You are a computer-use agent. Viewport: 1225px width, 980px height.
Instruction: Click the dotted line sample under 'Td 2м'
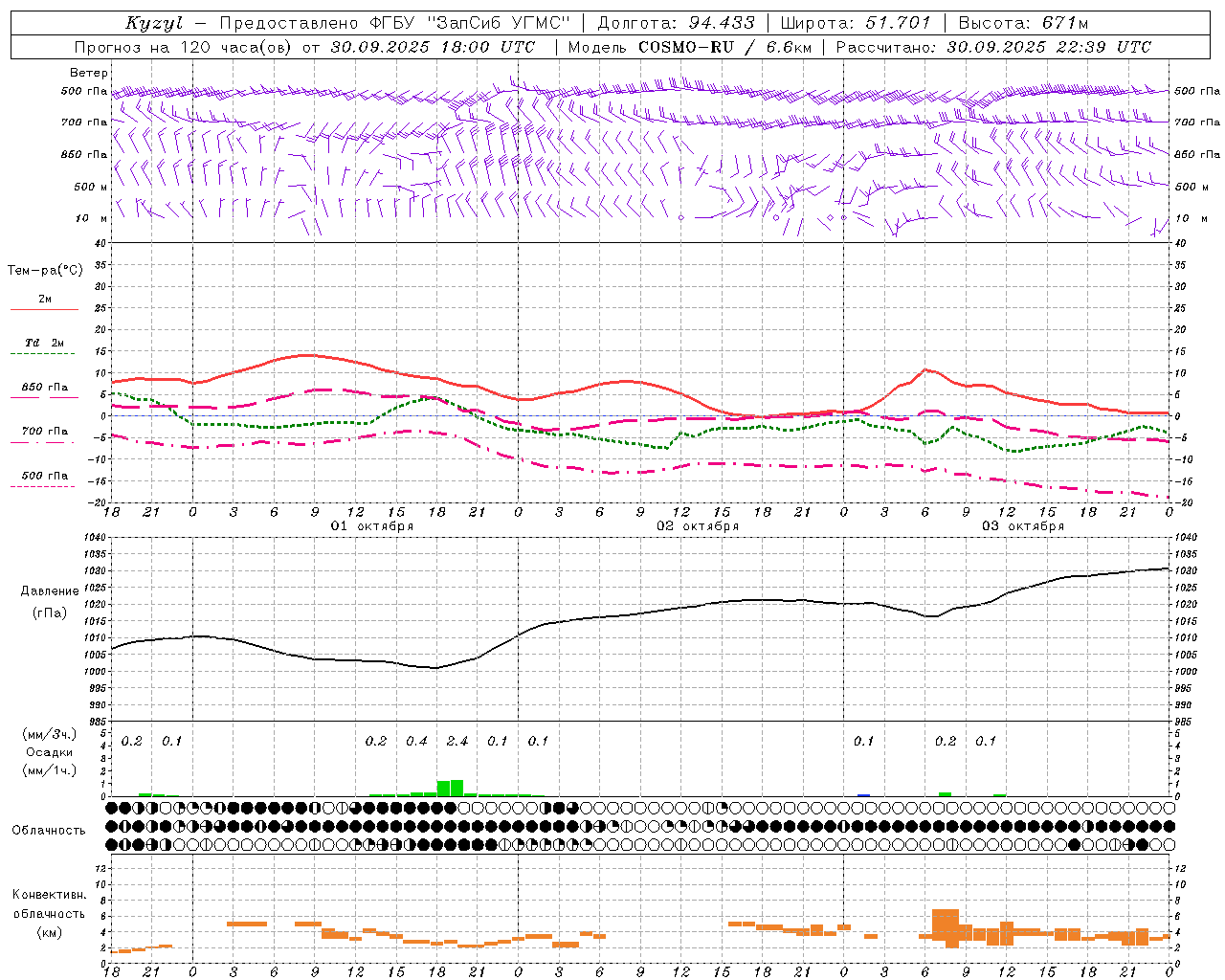pyautogui.click(x=42, y=354)
